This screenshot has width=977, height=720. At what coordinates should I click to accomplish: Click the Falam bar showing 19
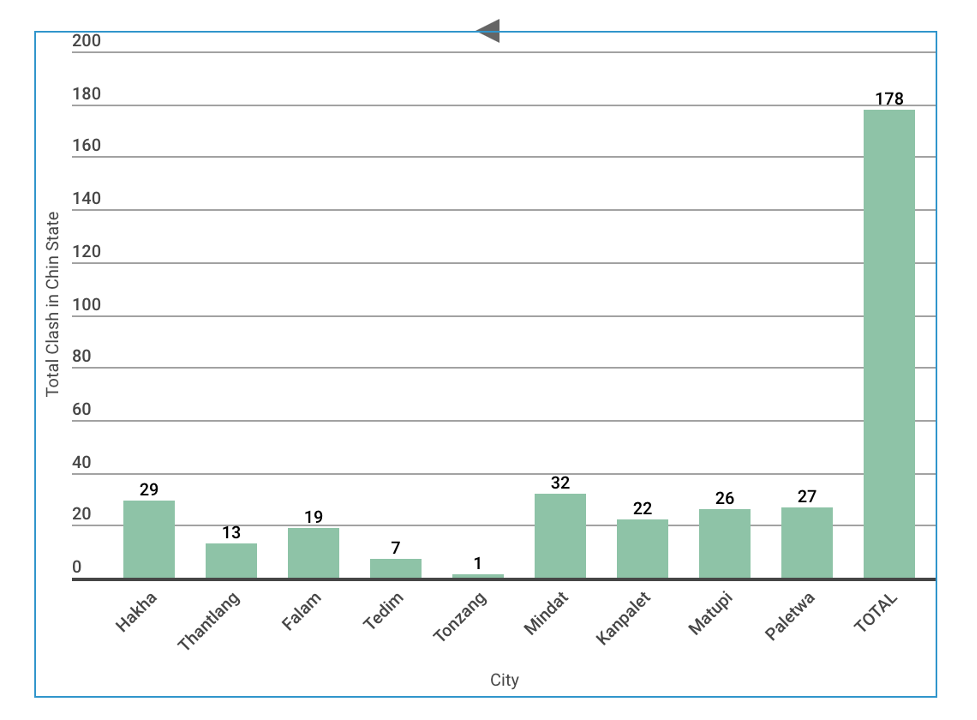click(x=313, y=552)
